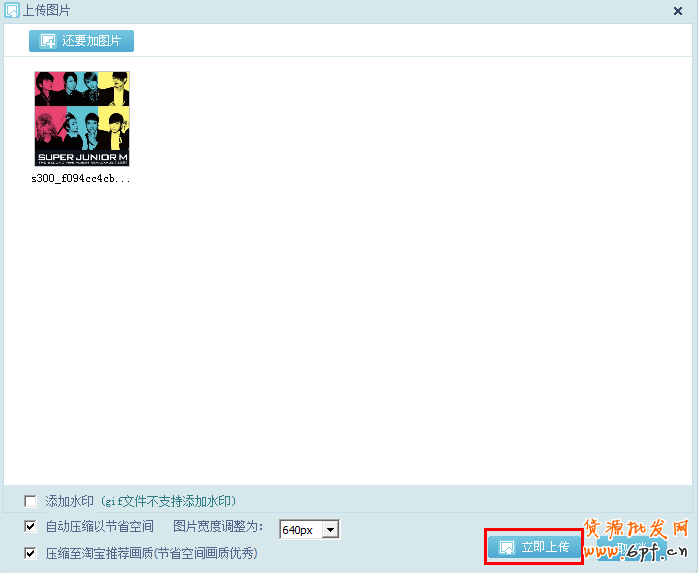Click the 还要加图片 add more images button
Viewport: 698px width, 573px height.
(x=81, y=41)
